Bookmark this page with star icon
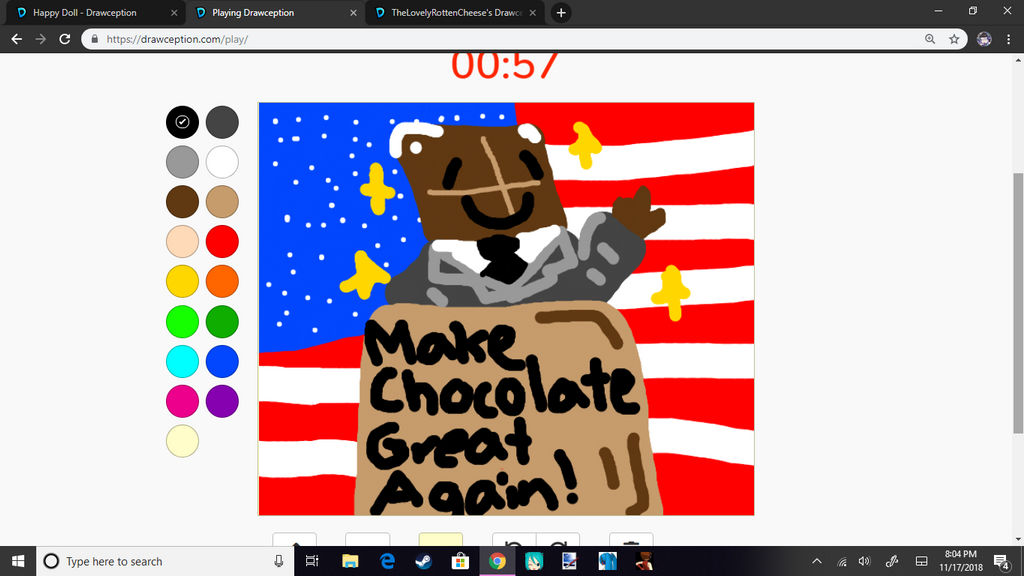This screenshot has height=576, width=1024. (x=954, y=39)
